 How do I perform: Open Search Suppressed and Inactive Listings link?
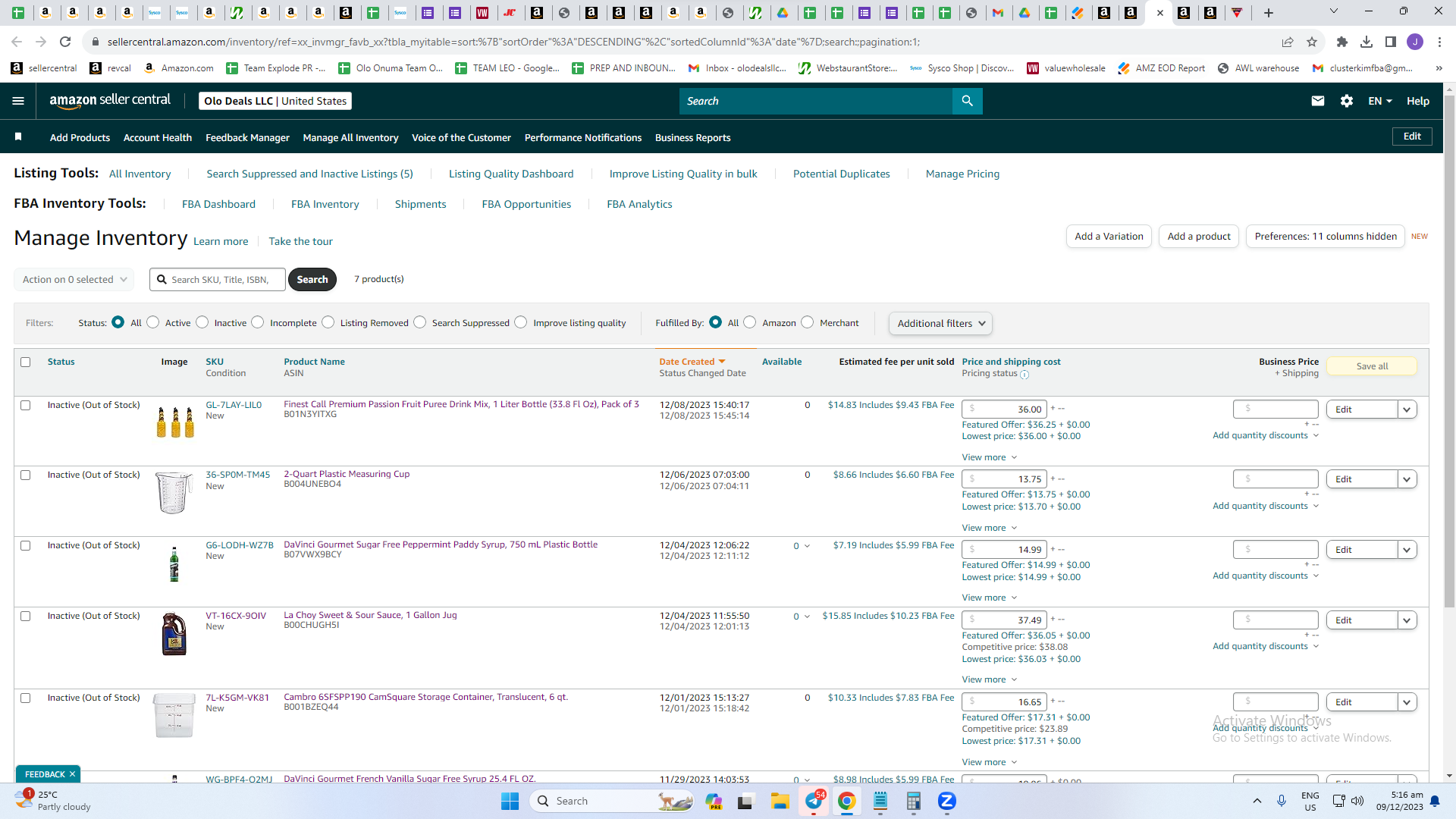point(309,174)
